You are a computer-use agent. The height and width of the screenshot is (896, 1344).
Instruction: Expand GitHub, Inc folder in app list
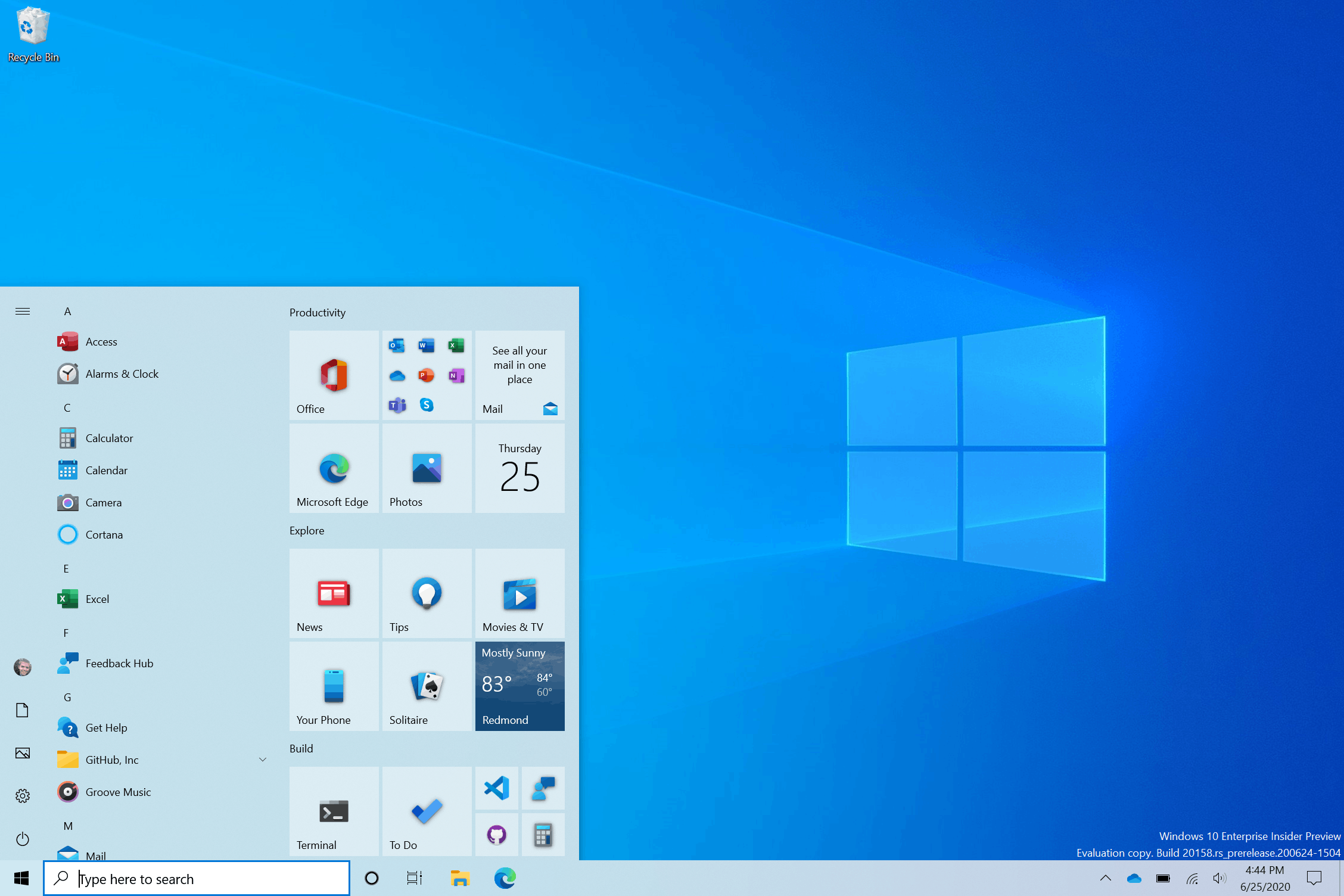[x=262, y=759]
